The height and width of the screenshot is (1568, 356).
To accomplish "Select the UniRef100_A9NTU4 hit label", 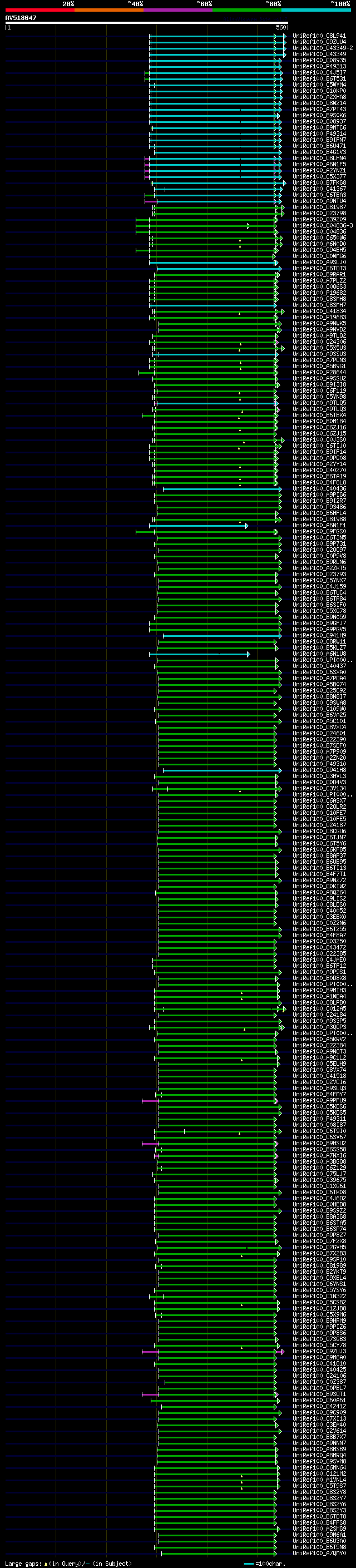I will point(319,201).
